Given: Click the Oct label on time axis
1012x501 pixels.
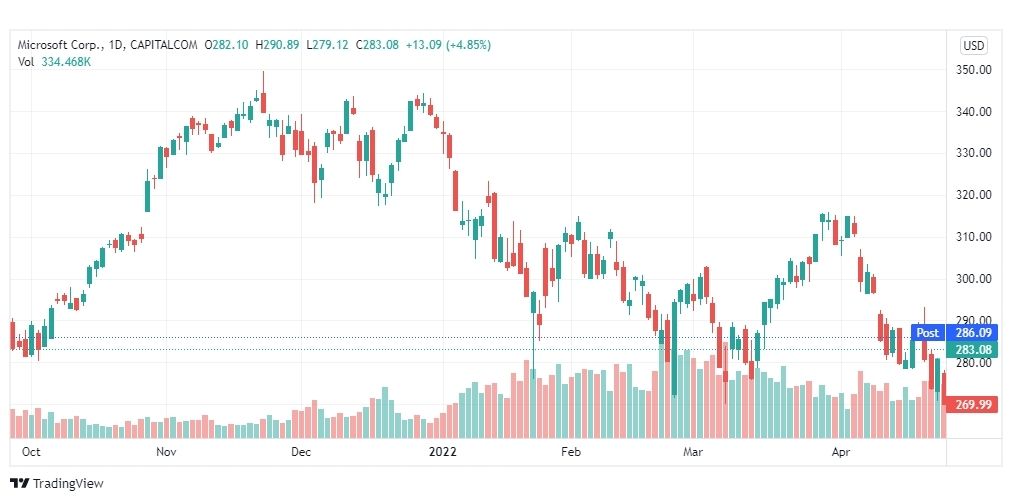Looking at the screenshot, I should point(31,452).
